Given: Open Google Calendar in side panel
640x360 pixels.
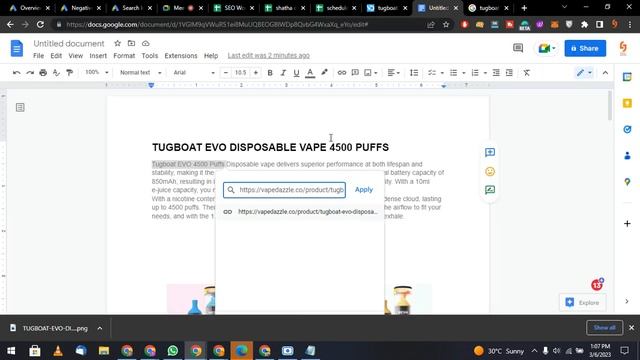Looking at the screenshot, I should coord(627,77).
